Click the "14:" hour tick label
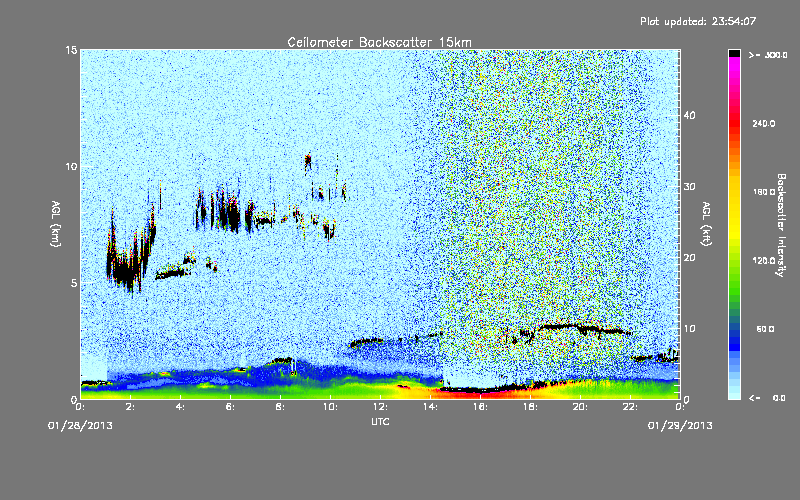Viewport: 800px width, 500px height. [x=430, y=407]
